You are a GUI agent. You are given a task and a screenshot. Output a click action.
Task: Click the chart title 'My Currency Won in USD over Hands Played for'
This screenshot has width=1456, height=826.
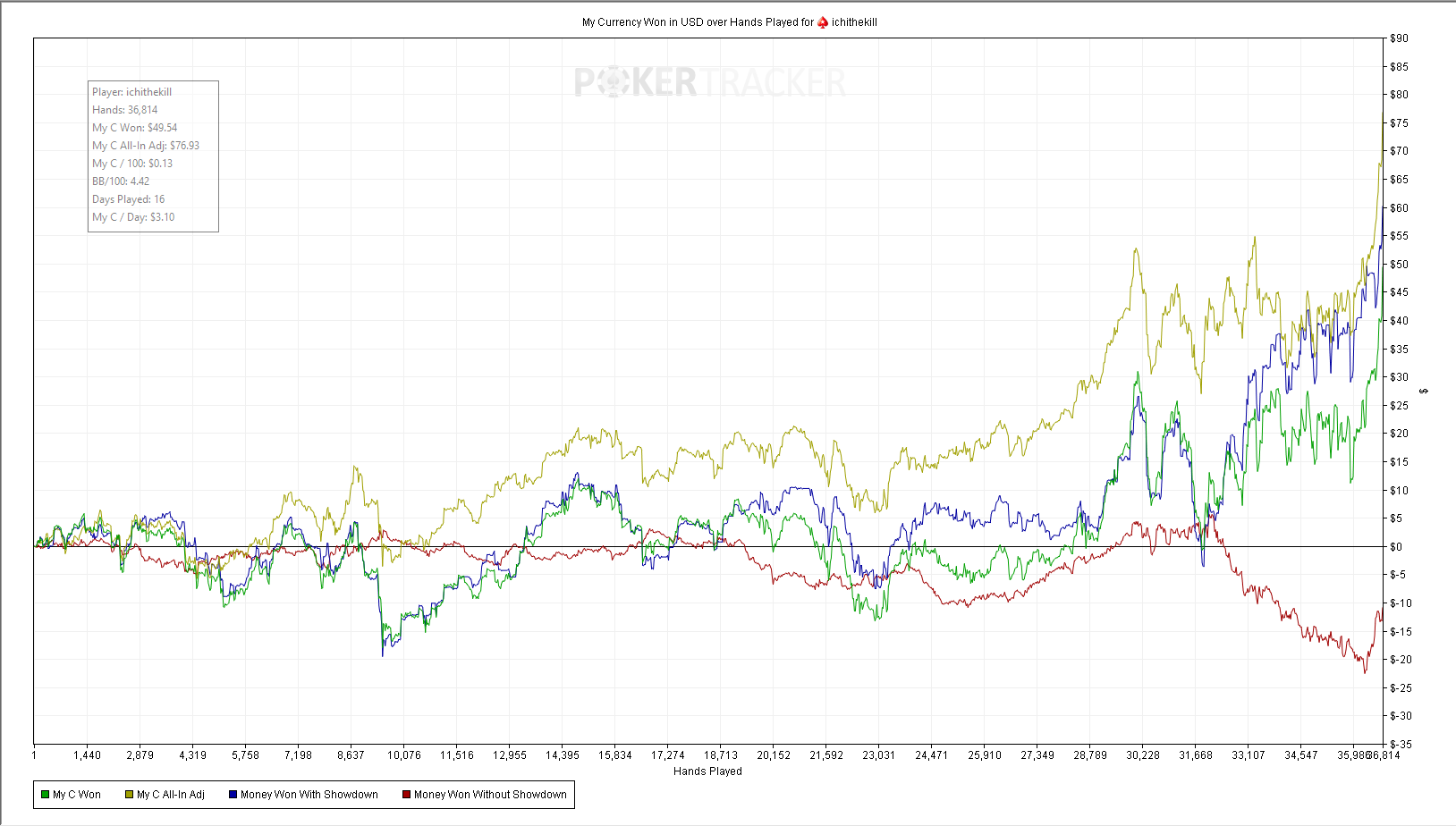[x=698, y=22]
